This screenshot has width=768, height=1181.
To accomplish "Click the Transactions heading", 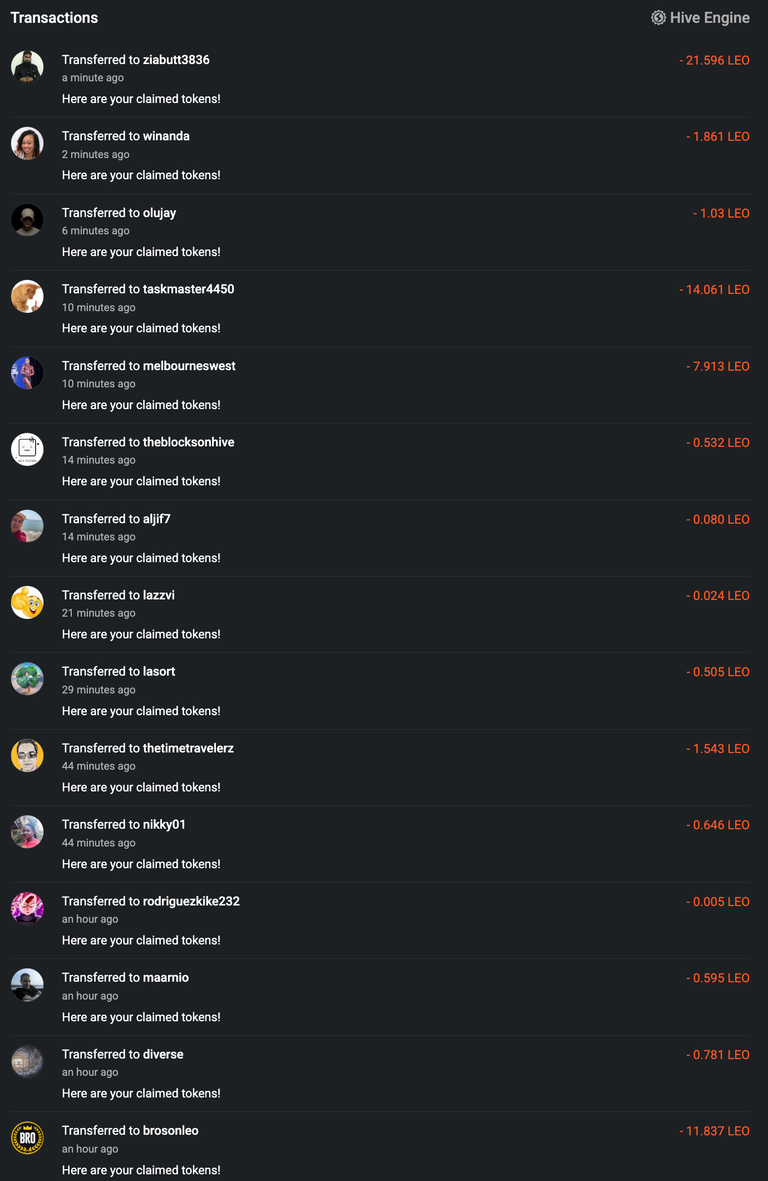I will click(x=54, y=17).
